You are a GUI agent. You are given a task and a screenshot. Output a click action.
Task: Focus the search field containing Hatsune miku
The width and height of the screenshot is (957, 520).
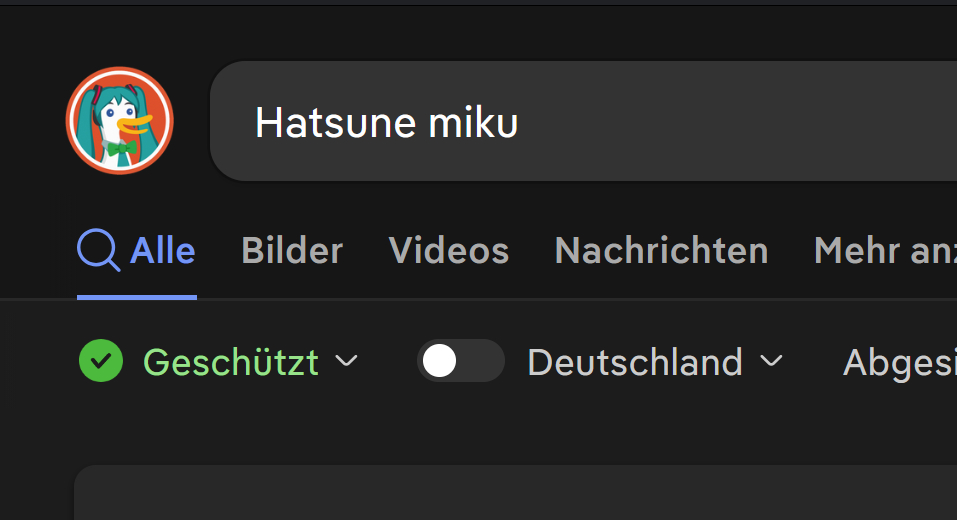pyautogui.click(x=700, y=122)
